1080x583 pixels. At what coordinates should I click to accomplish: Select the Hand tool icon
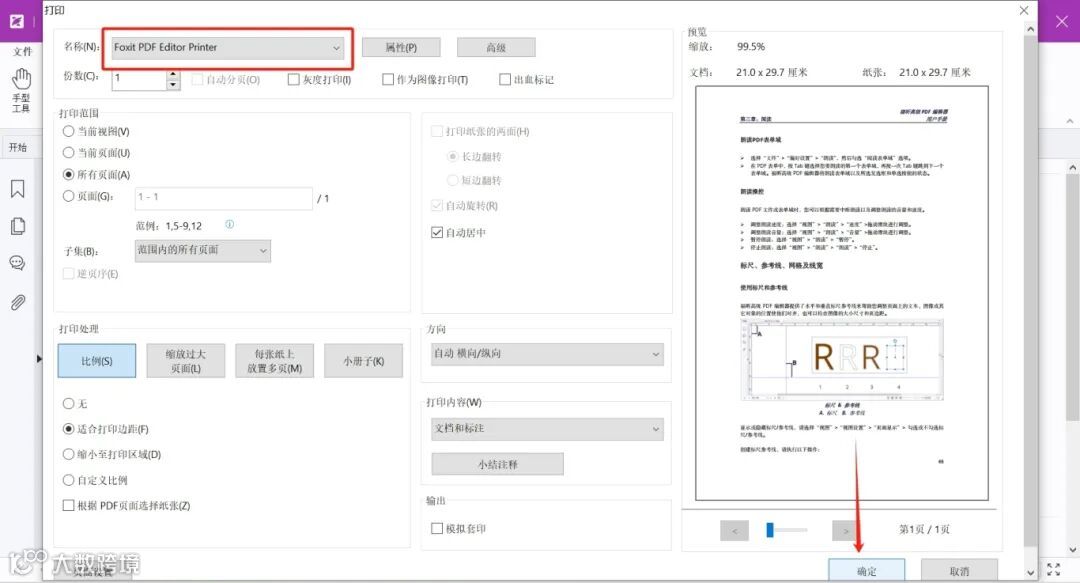click(21, 79)
